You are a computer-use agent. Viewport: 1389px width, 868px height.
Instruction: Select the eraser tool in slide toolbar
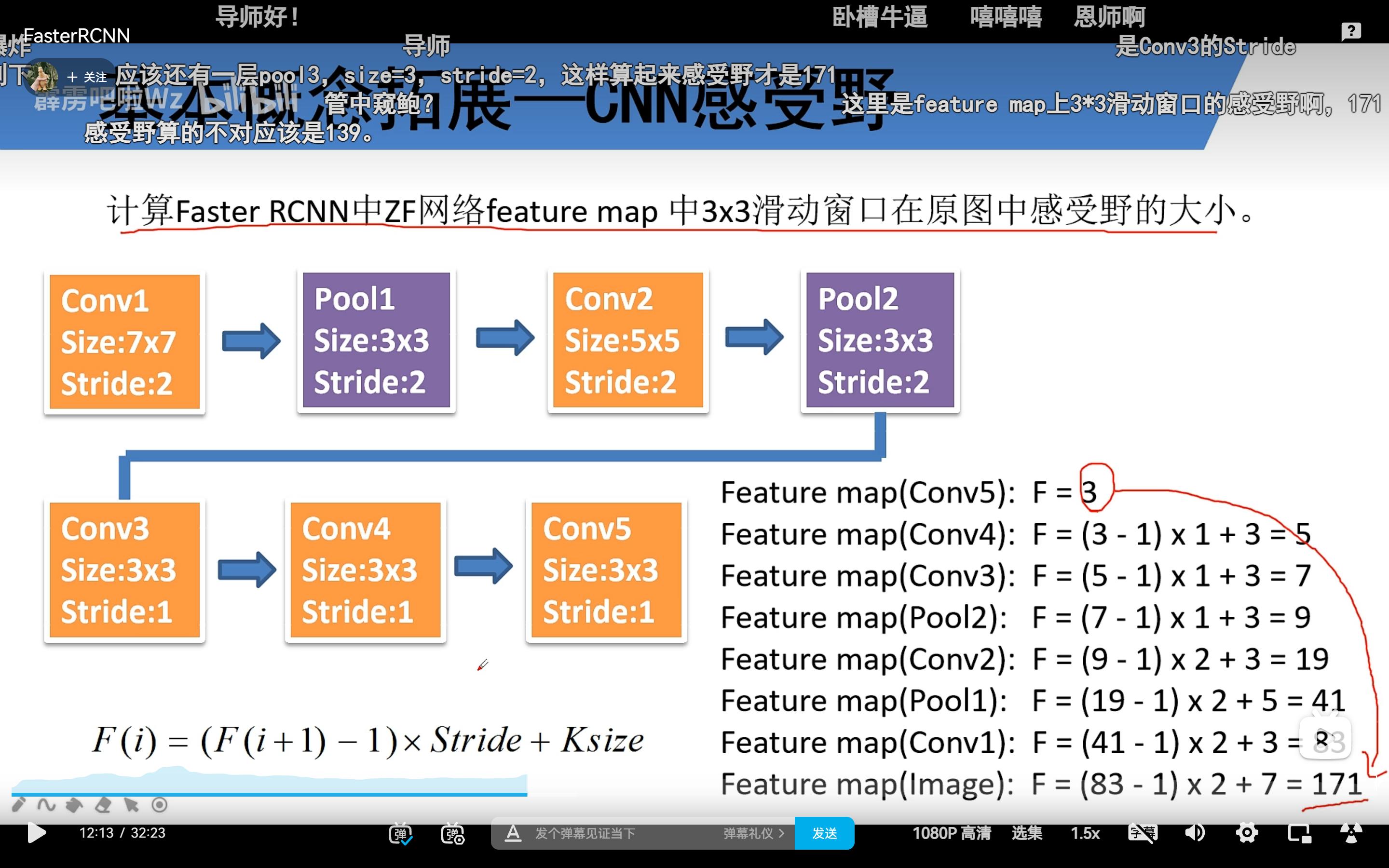coord(103,805)
